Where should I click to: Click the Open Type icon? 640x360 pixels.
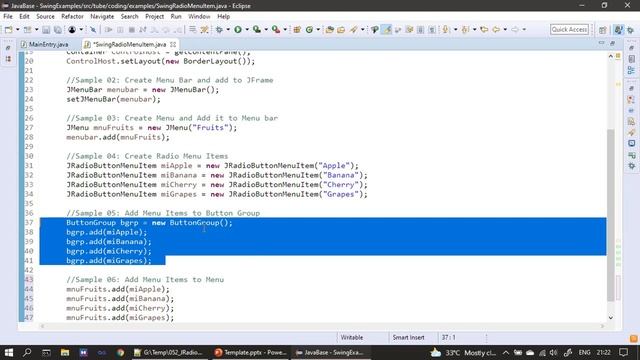click(x=329, y=30)
